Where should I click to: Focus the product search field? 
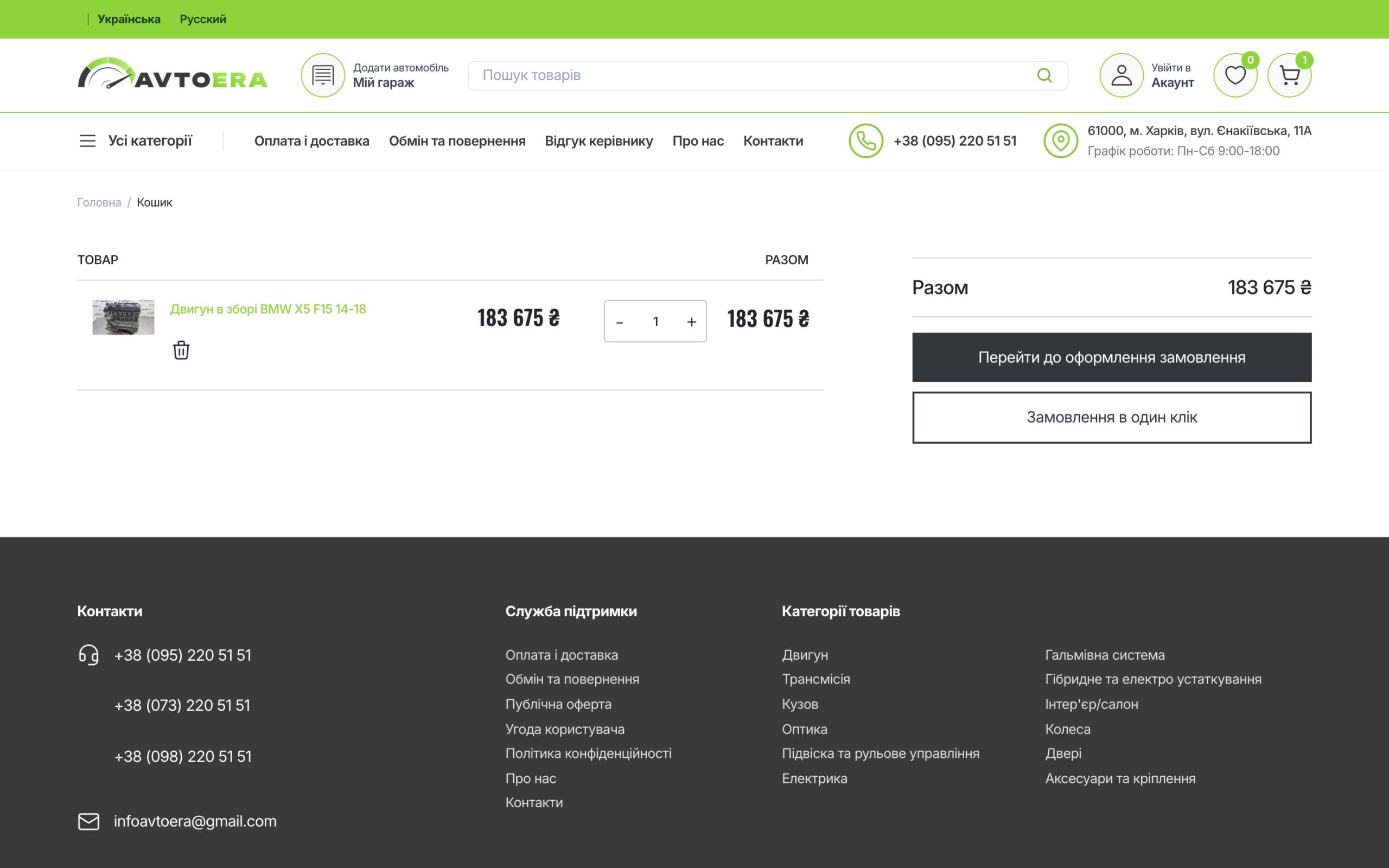tap(767, 75)
